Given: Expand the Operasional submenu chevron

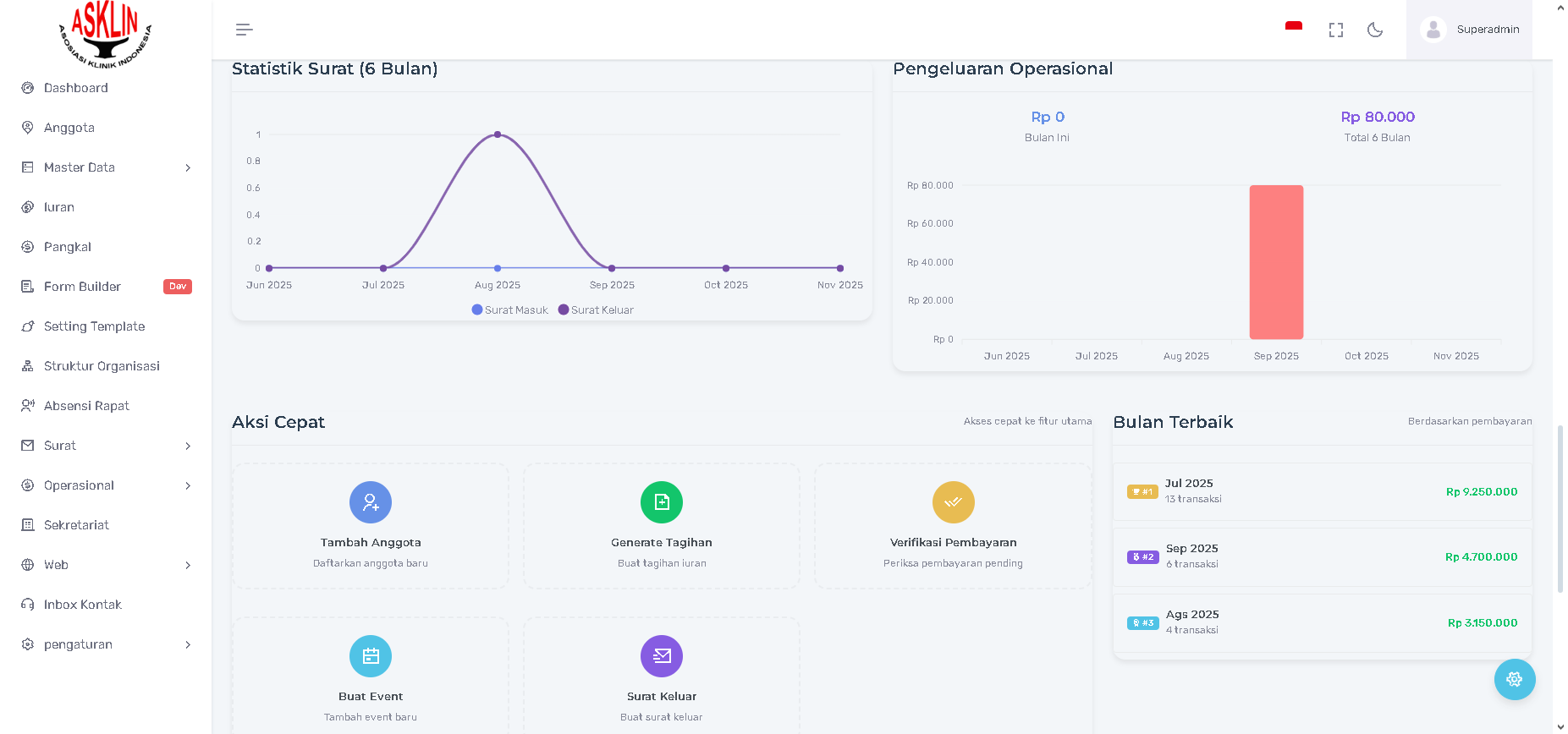Looking at the screenshot, I should 188,485.
